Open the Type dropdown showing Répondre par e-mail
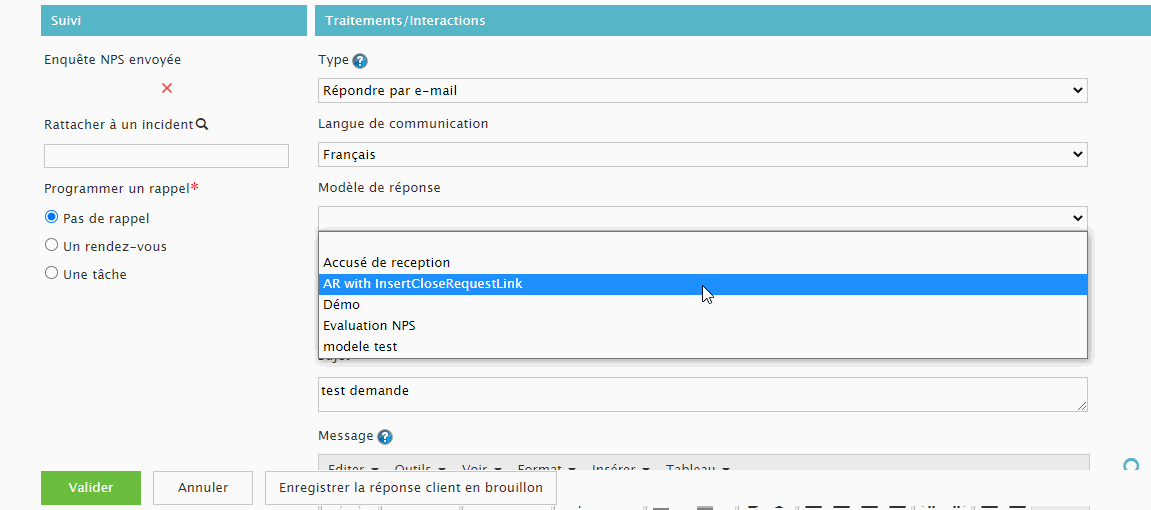1151x510 pixels. (702, 91)
